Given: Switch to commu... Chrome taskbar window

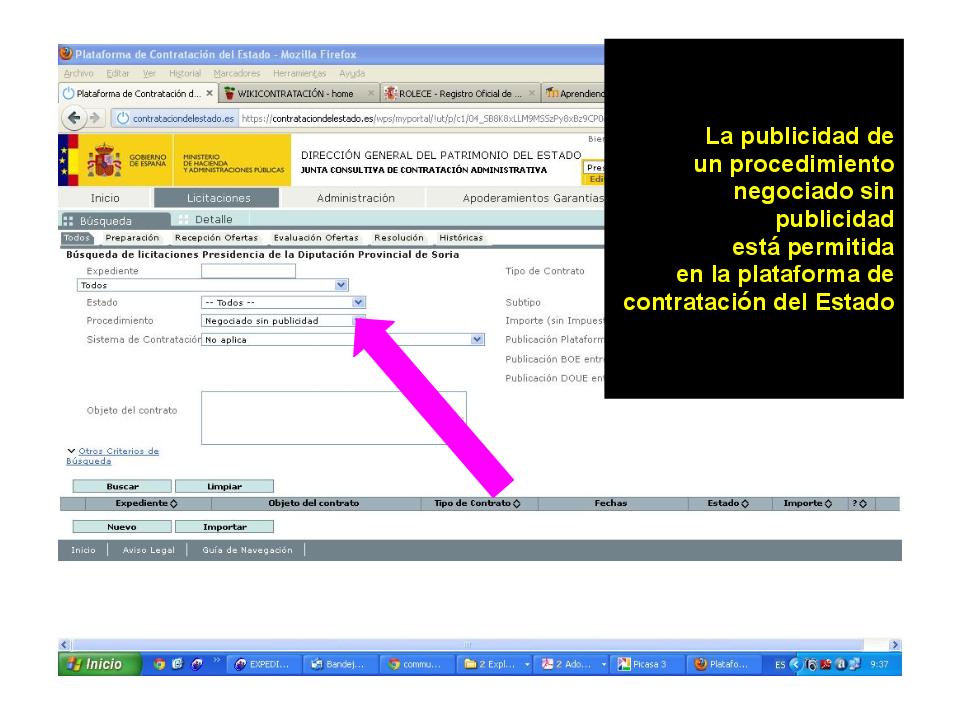Looking at the screenshot, I should (417, 664).
